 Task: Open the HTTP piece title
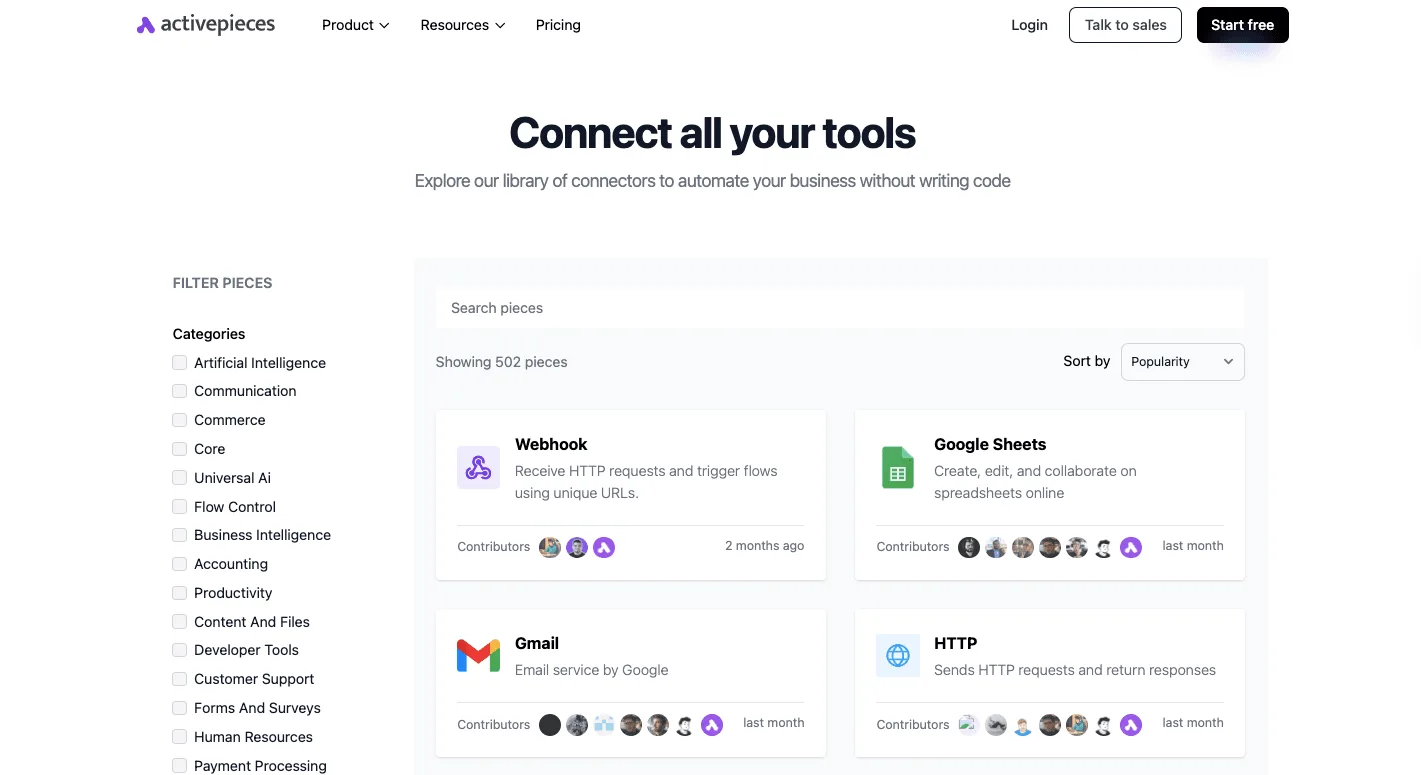[956, 643]
